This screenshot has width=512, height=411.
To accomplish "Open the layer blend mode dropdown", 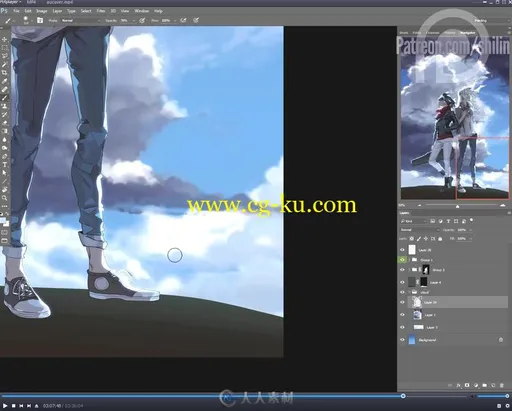I will (x=420, y=230).
